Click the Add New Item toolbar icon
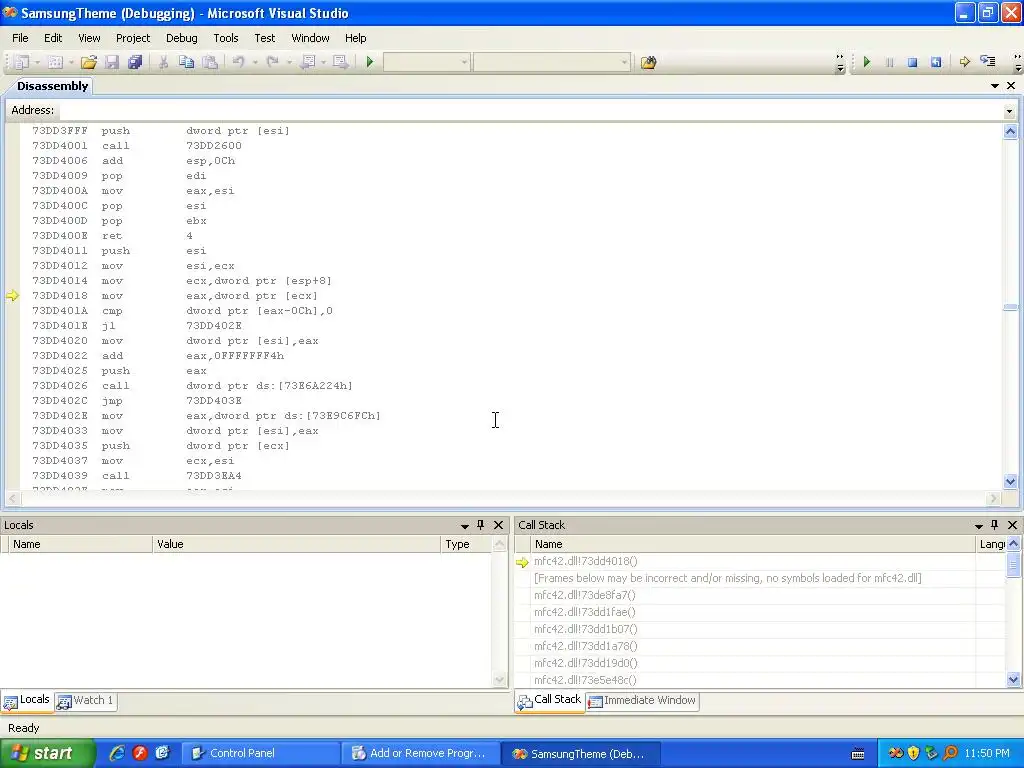 [56, 62]
